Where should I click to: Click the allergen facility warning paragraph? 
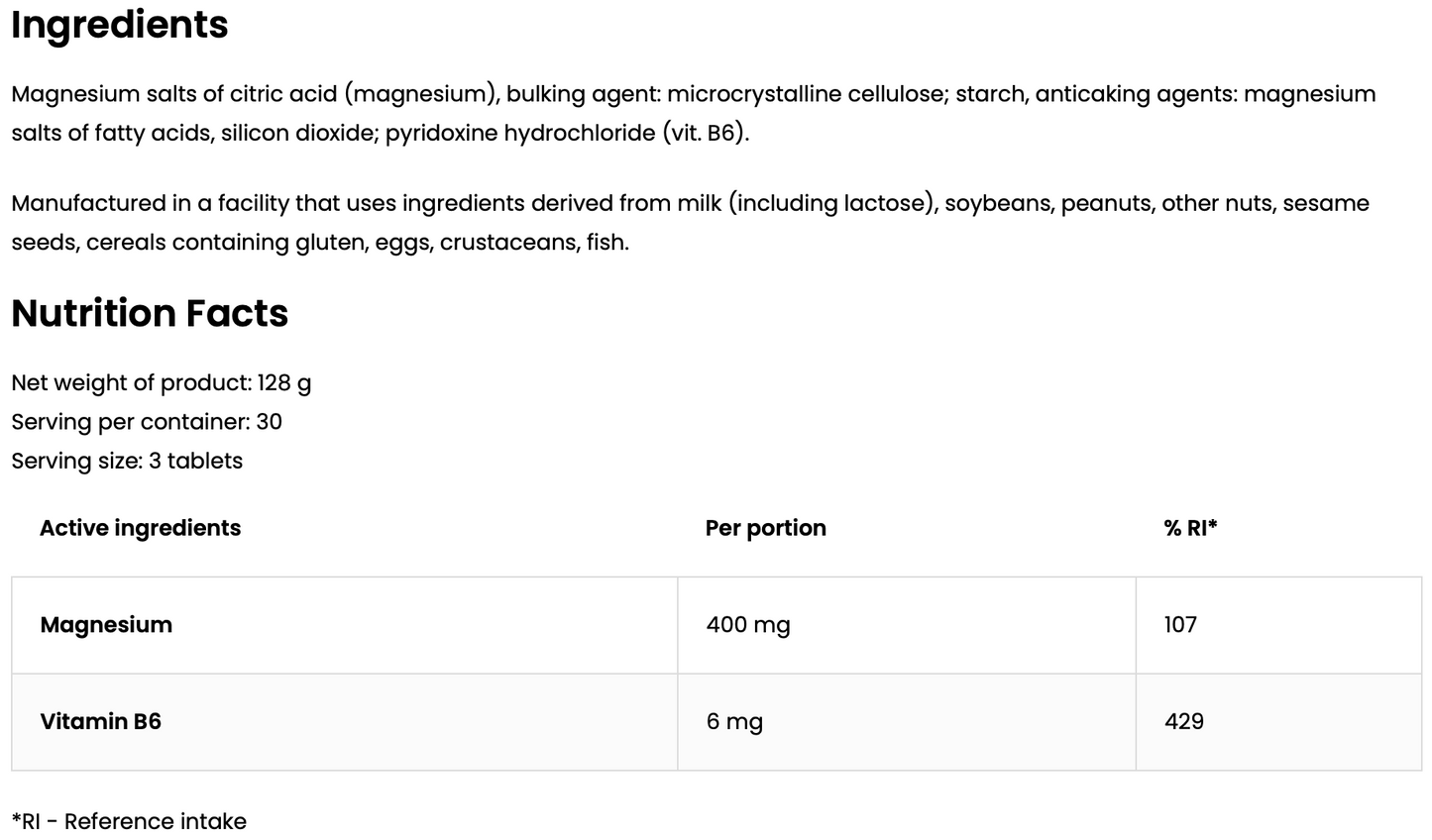click(690, 222)
